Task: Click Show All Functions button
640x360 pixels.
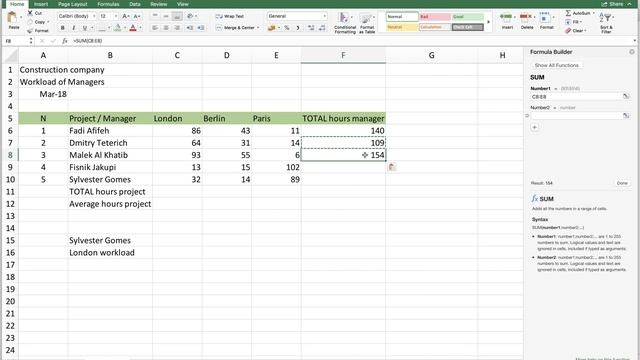Action: [x=557, y=65]
